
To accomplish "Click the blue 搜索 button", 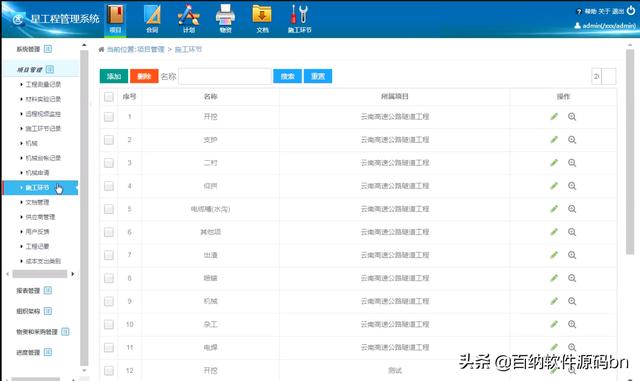I will pos(287,76).
